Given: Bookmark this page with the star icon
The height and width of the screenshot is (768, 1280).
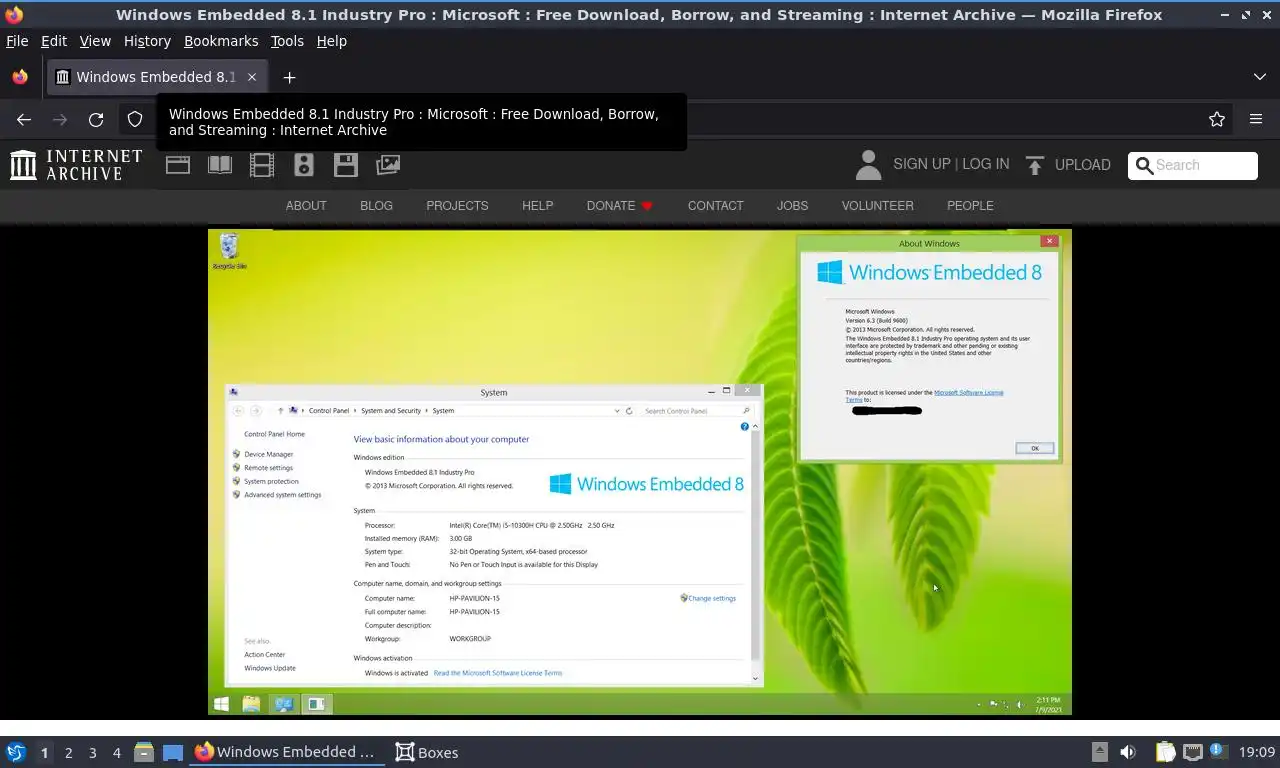Looking at the screenshot, I should (1217, 120).
